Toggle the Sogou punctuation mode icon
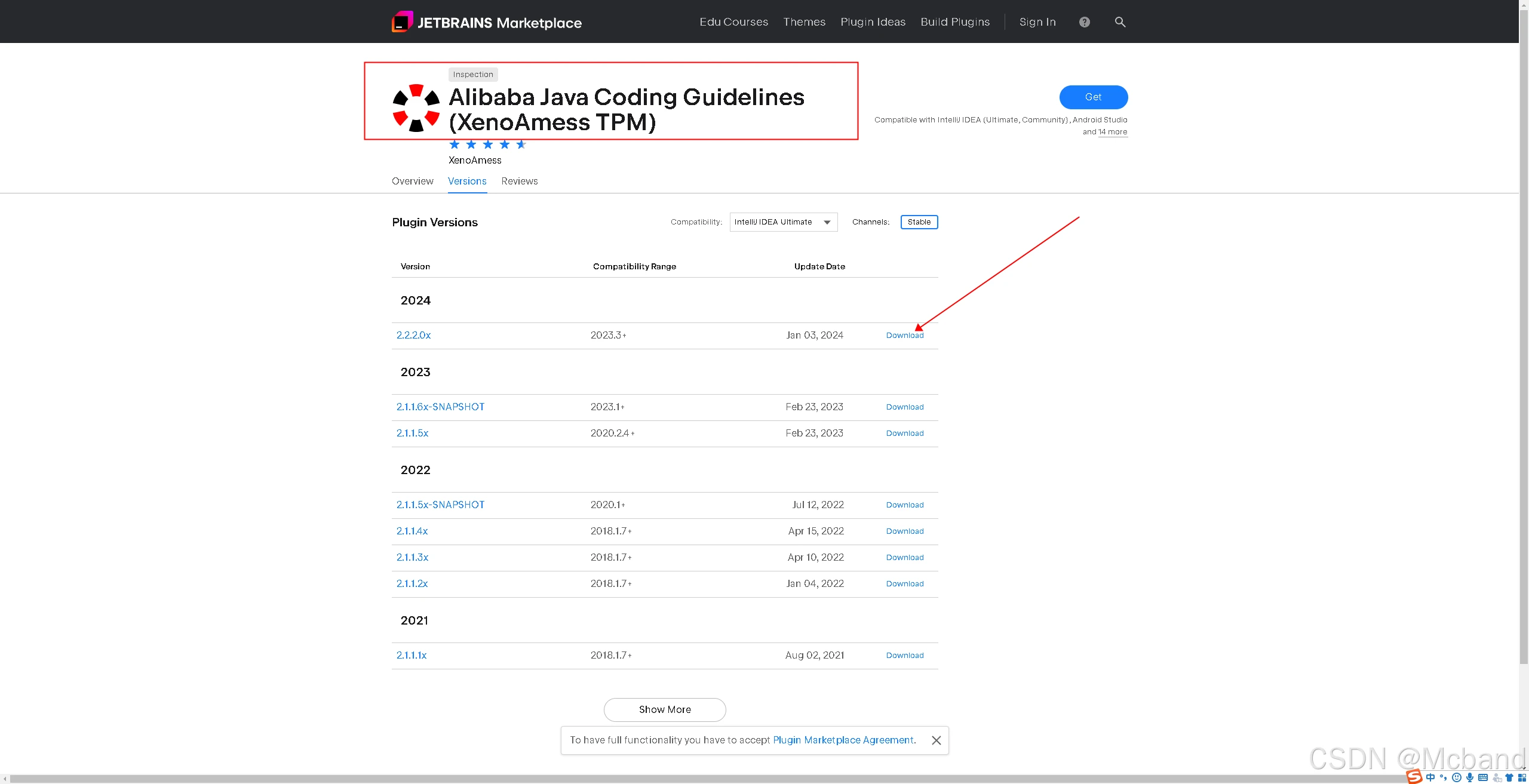Image resolution: width=1529 pixels, height=784 pixels. coord(1443,777)
